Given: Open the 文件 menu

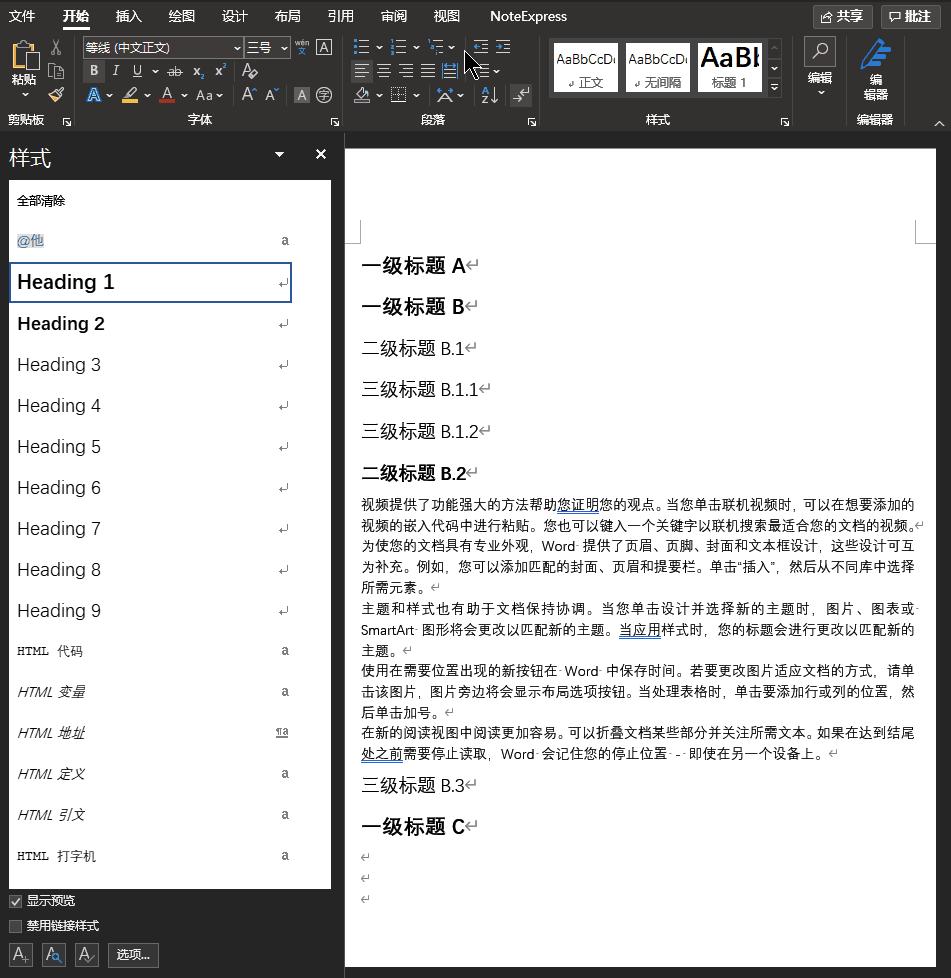Looking at the screenshot, I should click(22, 16).
